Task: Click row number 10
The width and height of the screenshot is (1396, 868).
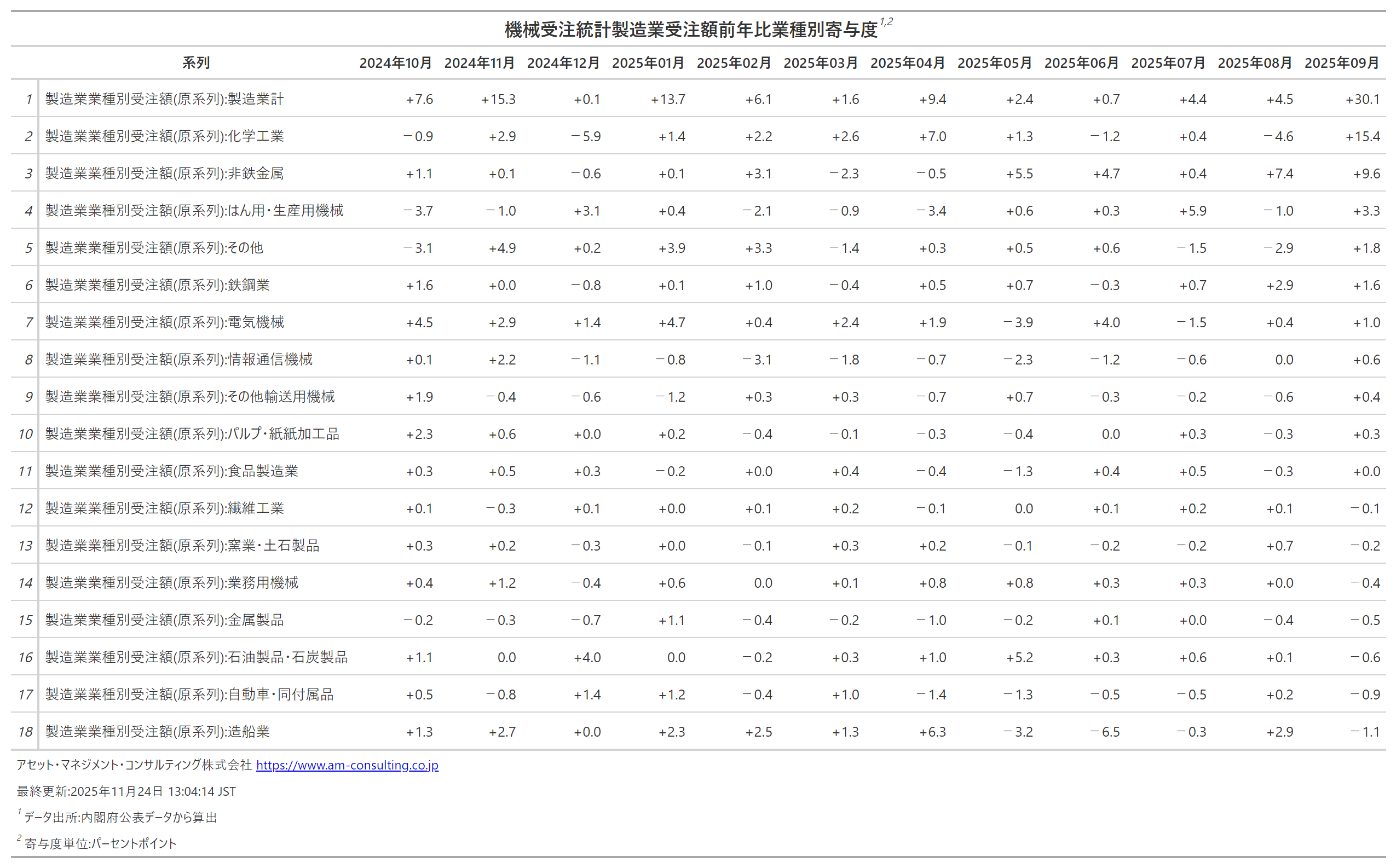Action: point(25,434)
